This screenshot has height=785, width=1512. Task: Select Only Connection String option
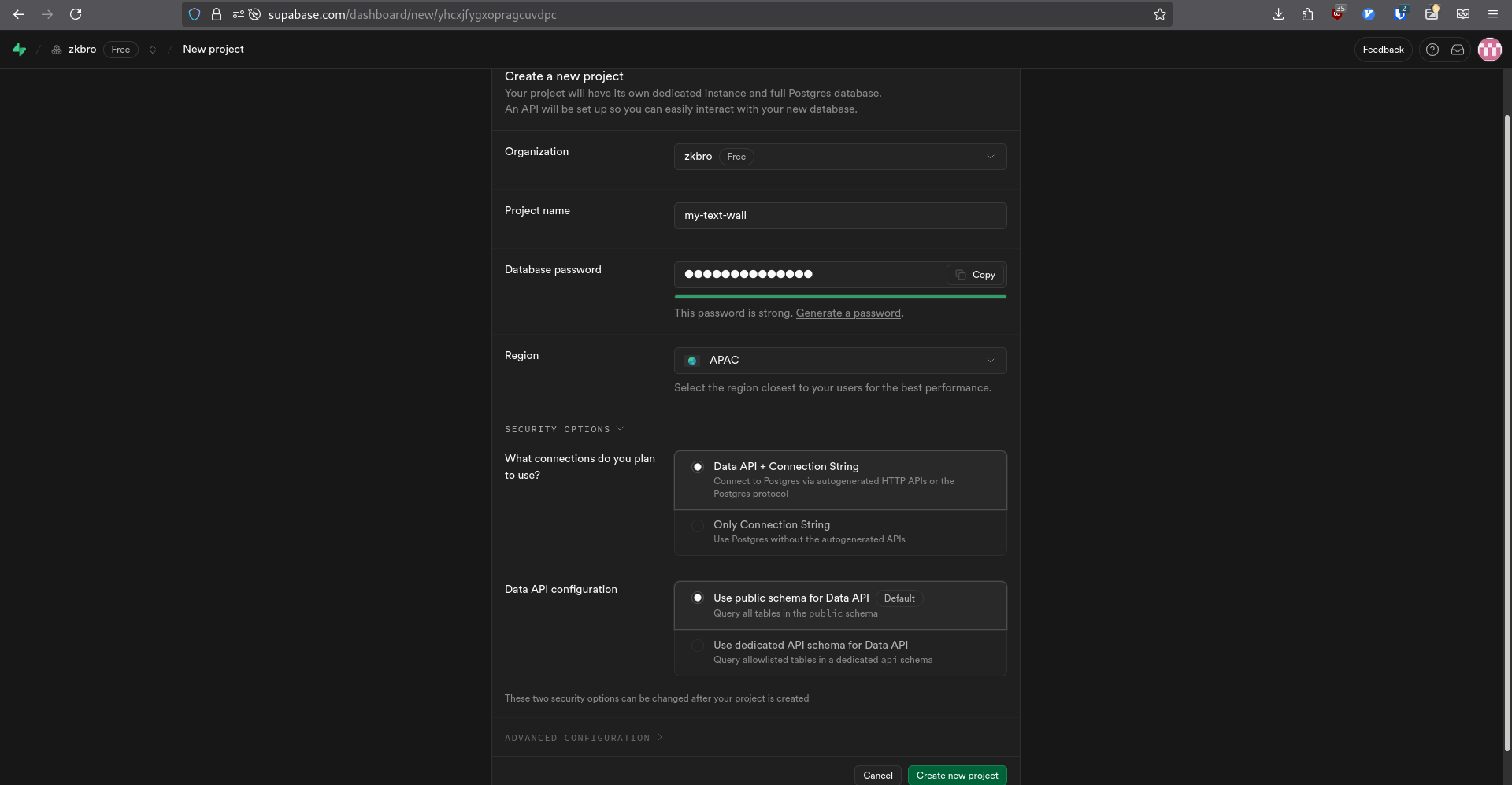point(698,526)
